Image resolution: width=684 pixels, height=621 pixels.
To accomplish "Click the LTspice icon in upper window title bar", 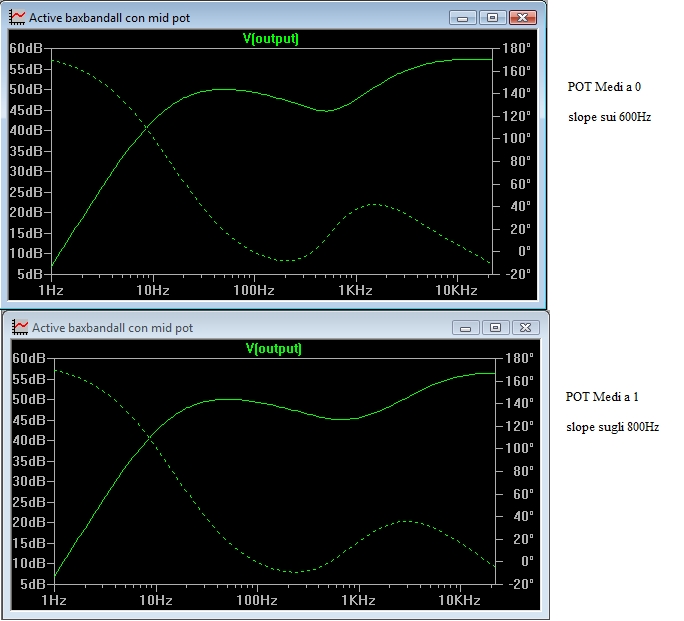I will pos(18,17).
